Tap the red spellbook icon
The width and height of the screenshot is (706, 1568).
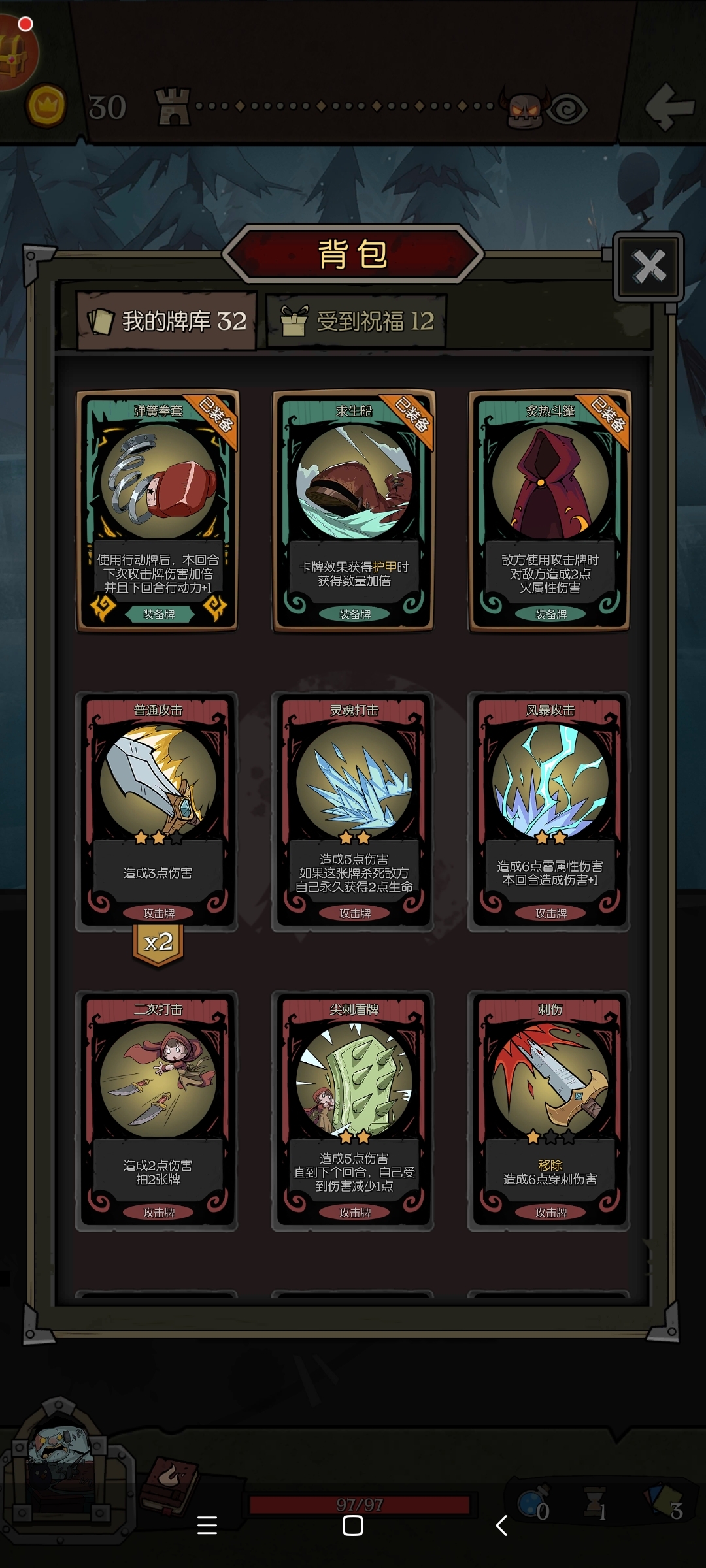pyautogui.click(x=169, y=1486)
